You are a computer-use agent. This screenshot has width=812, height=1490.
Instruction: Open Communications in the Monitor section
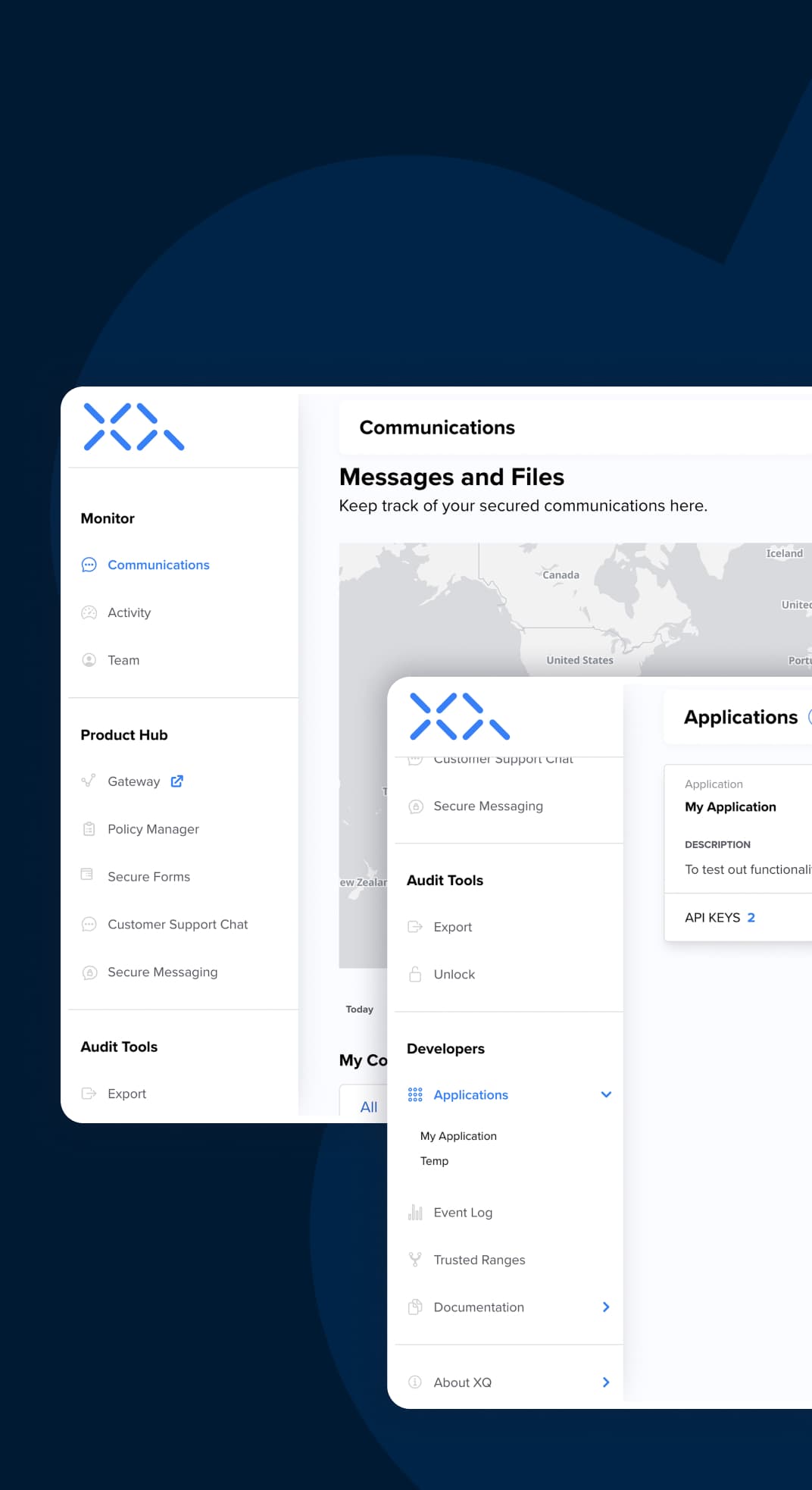tap(158, 565)
